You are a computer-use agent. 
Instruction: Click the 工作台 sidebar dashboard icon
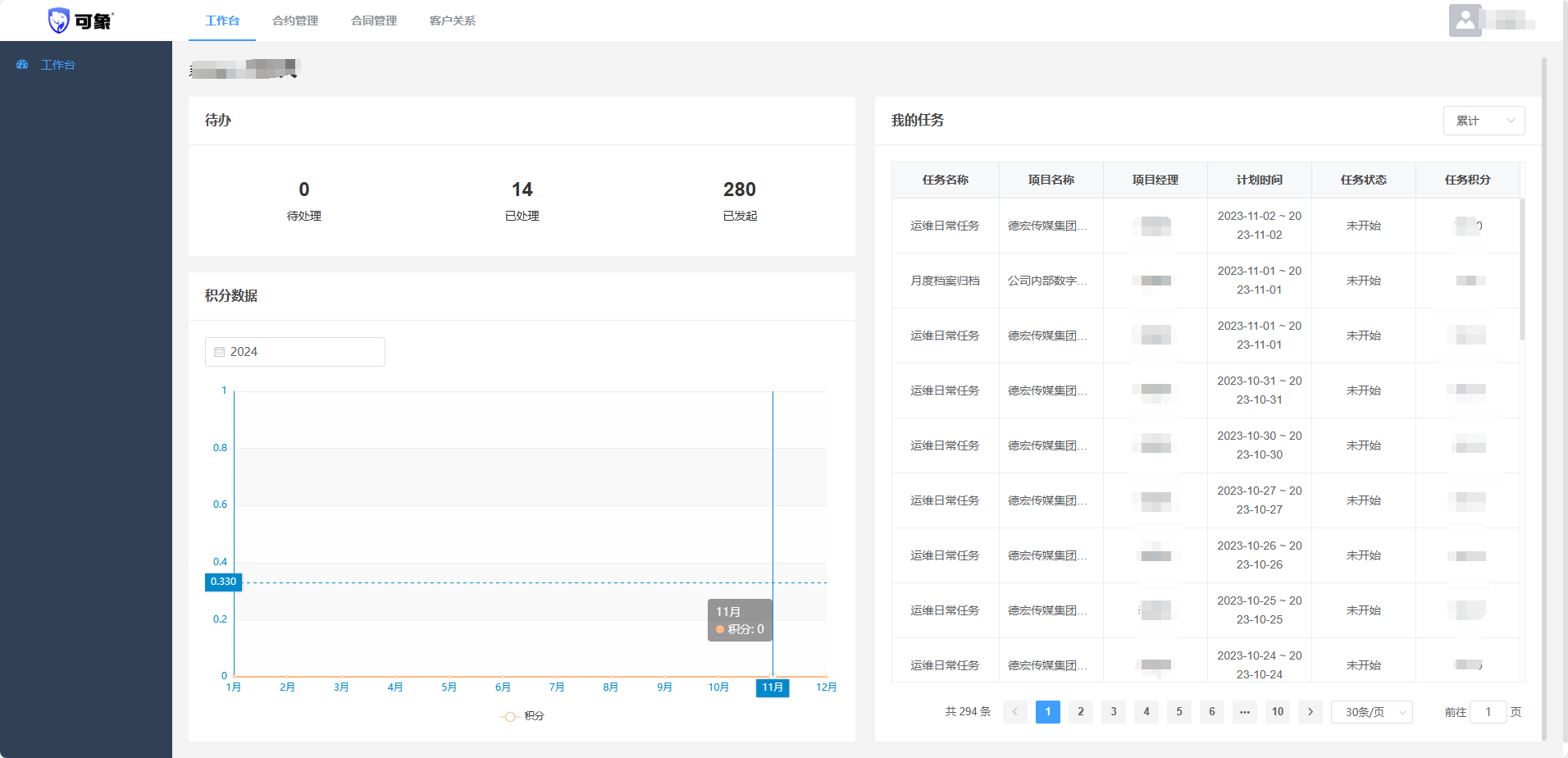coord(22,64)
